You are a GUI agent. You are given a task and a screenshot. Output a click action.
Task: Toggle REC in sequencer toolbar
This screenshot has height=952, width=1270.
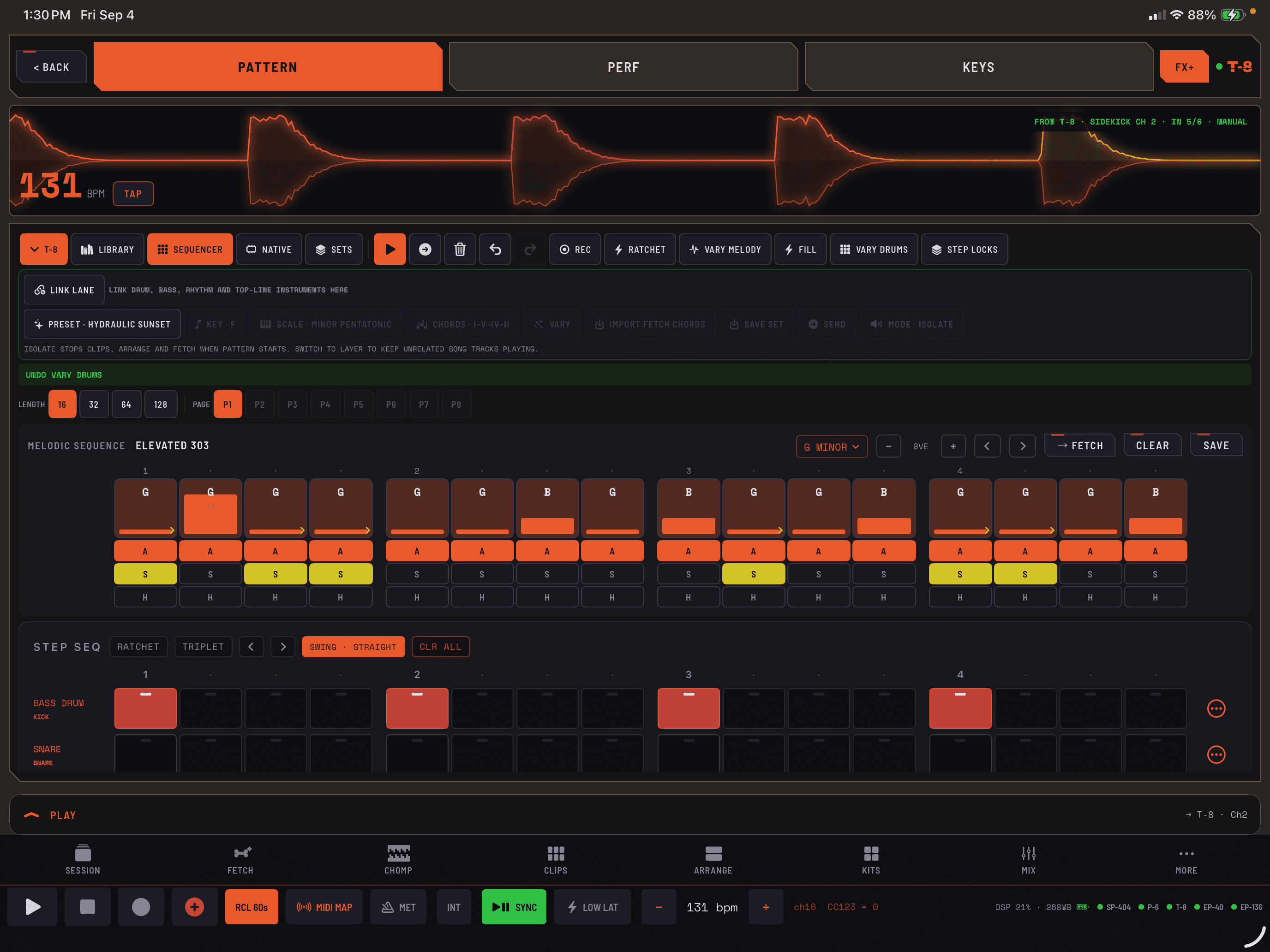tap(575, 249)
